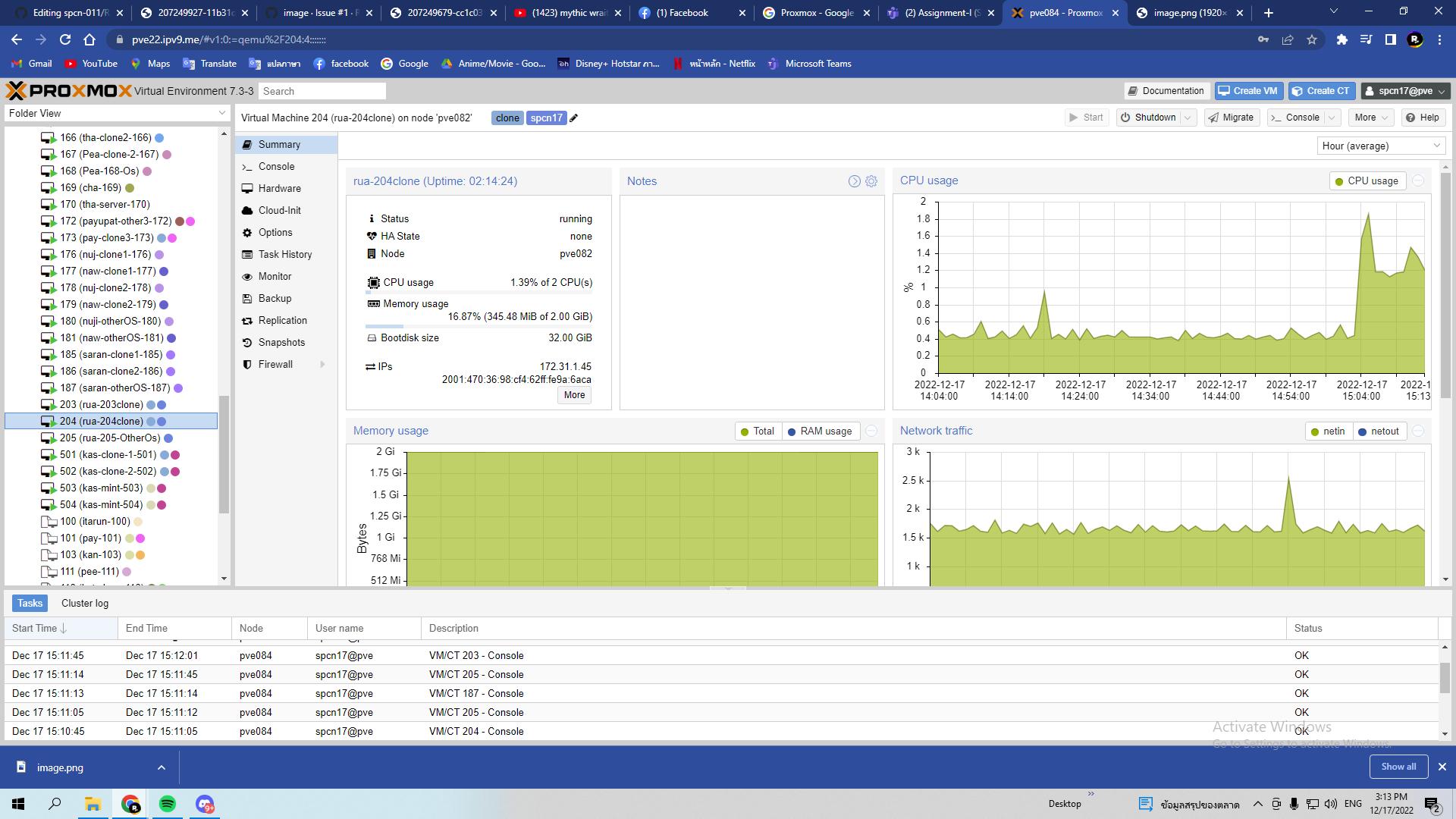This screenshot has height=819, width=1456.
Task: Reload the page in Chrome
Action: pos(65,39)
